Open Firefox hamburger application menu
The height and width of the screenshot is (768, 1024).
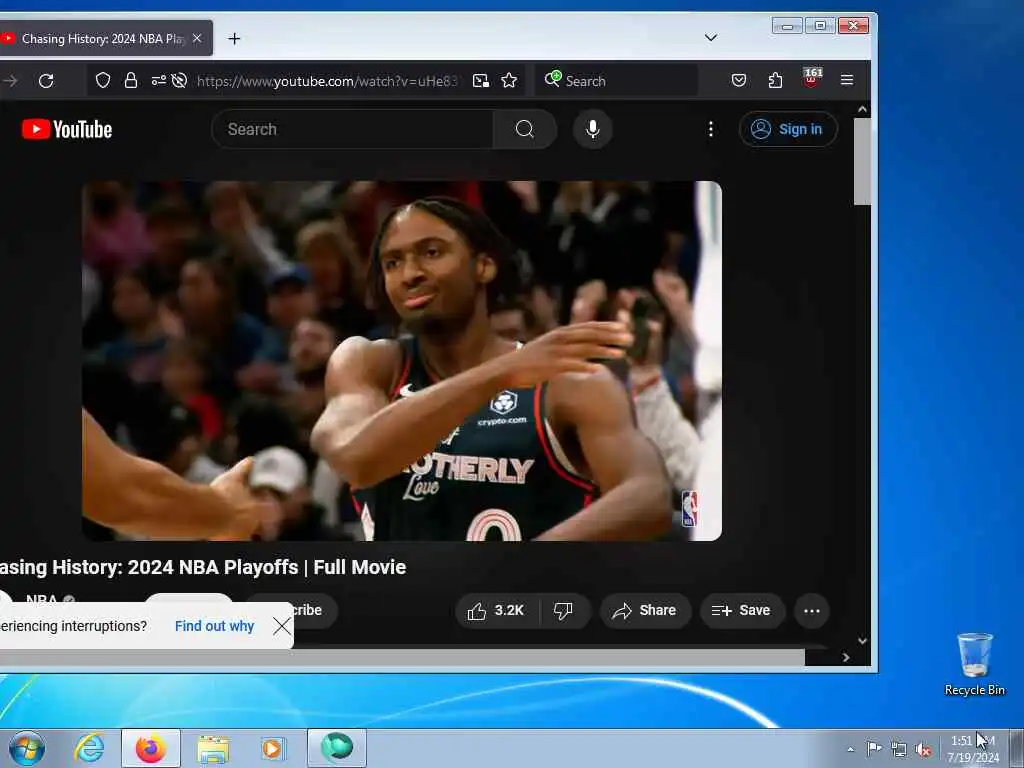point(847,80)
